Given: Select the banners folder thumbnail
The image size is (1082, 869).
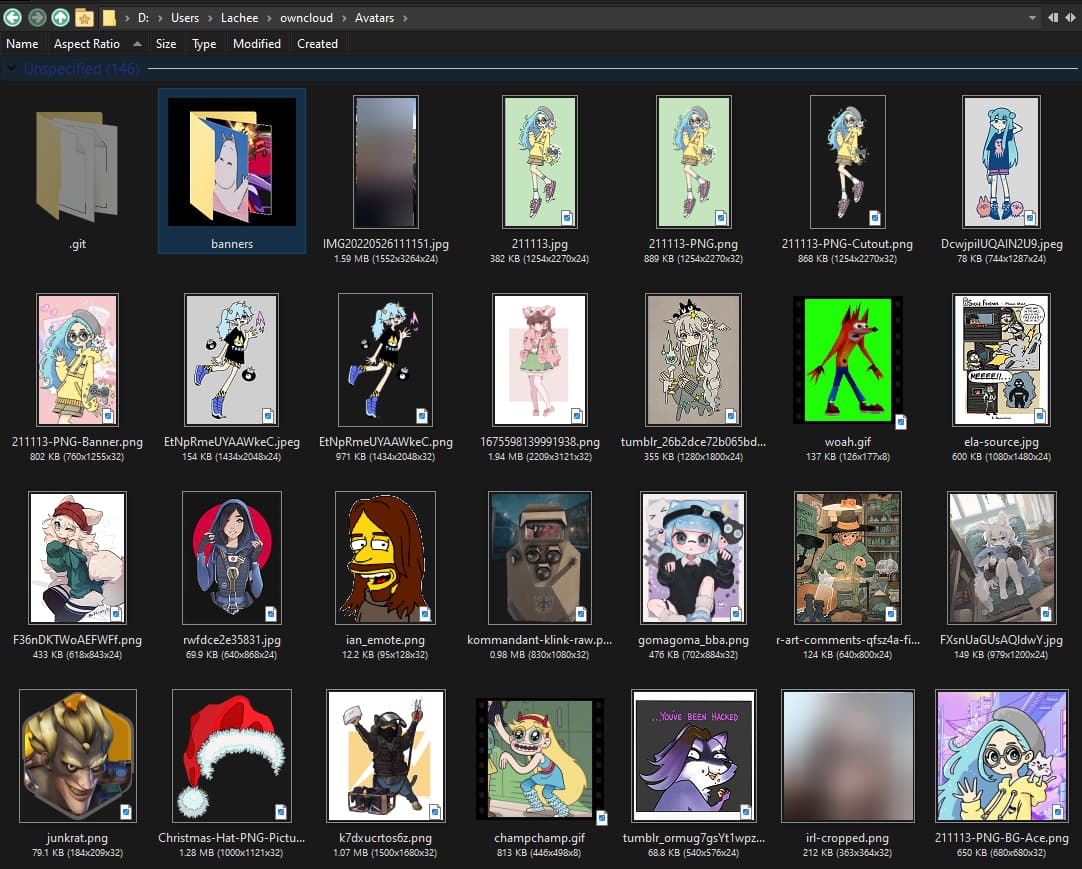Looking at the screenshot, I should coord(232,162).
